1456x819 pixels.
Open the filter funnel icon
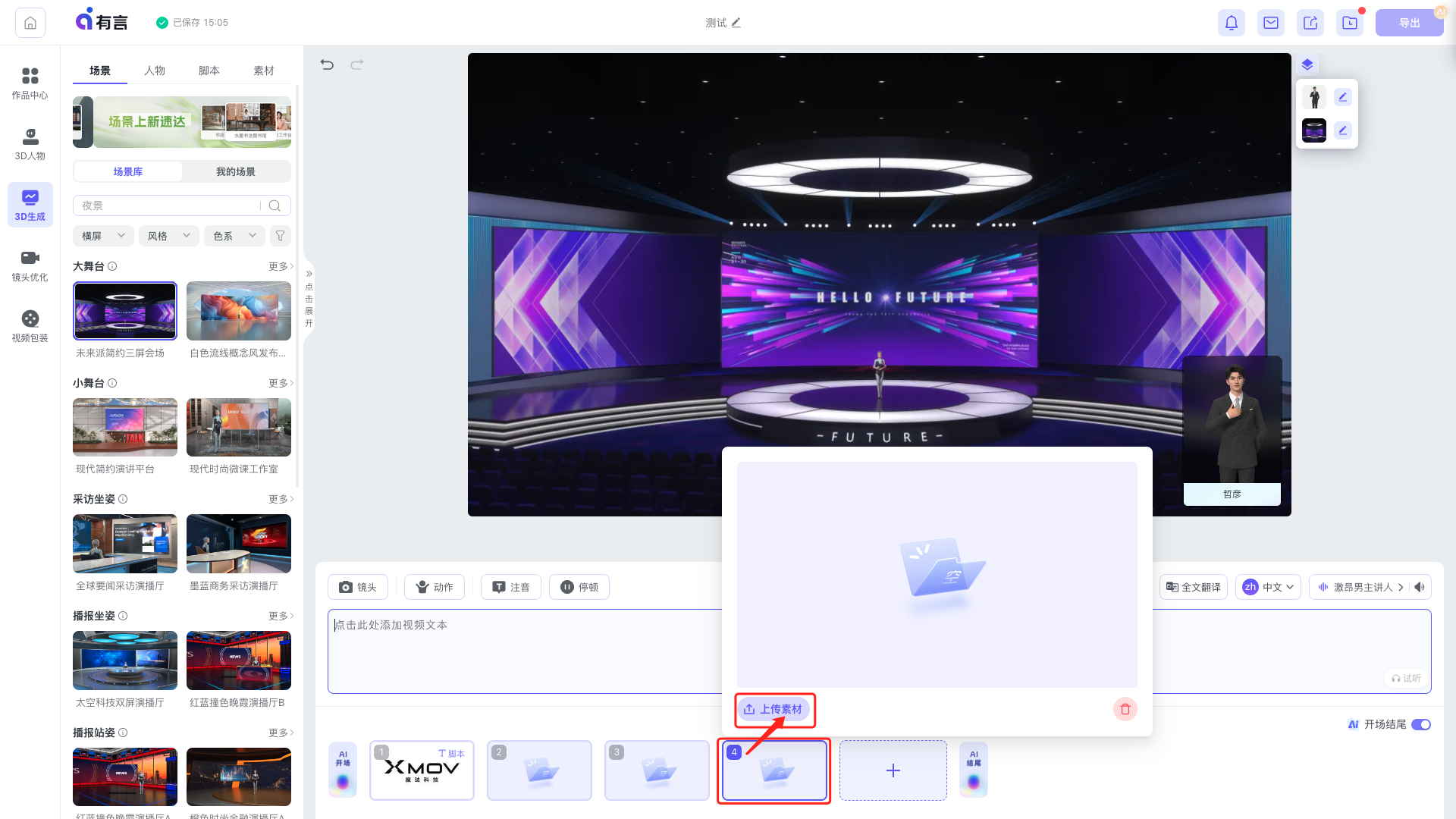(281, 236)
